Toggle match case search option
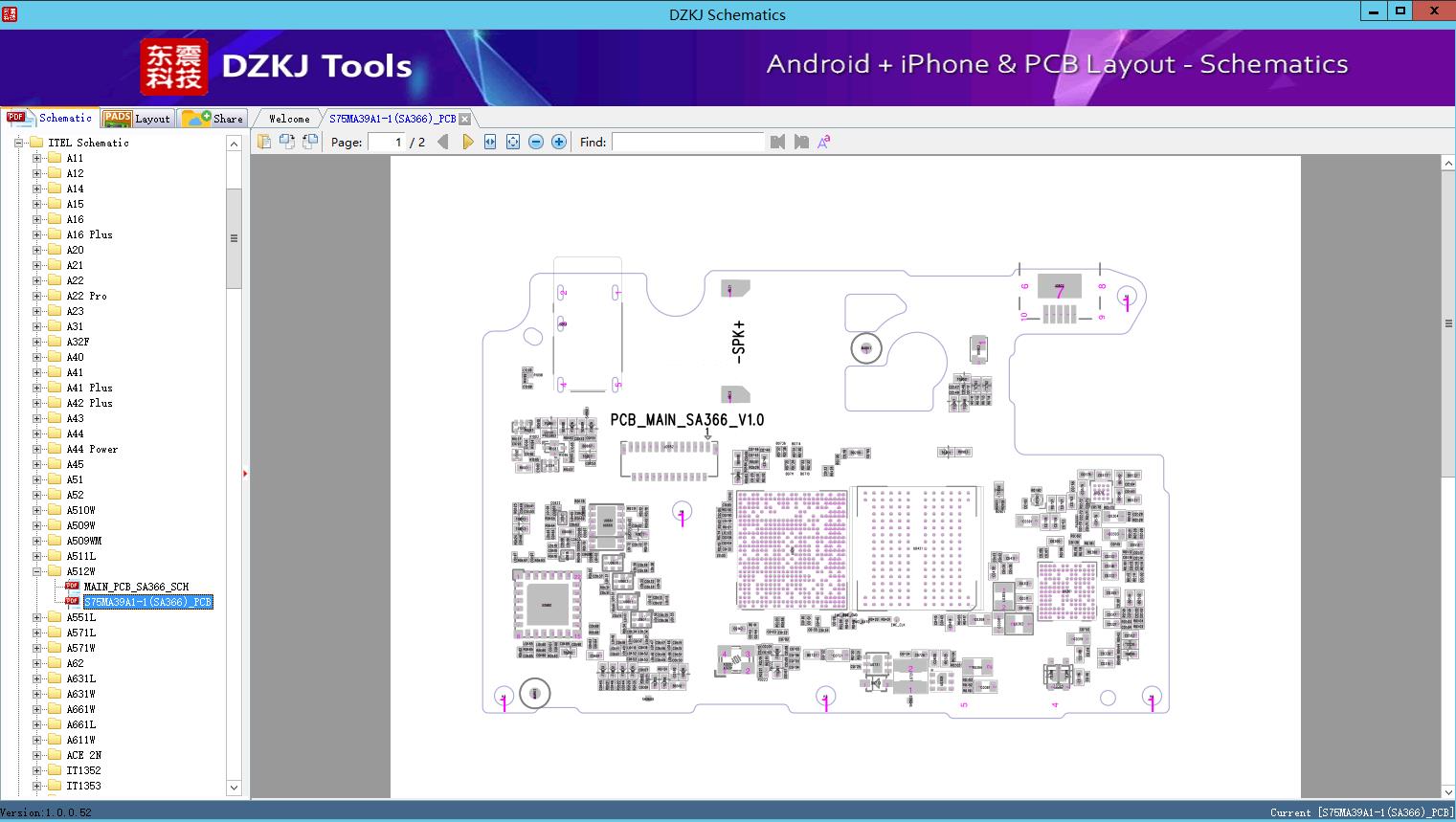 (x=824, y=142)
